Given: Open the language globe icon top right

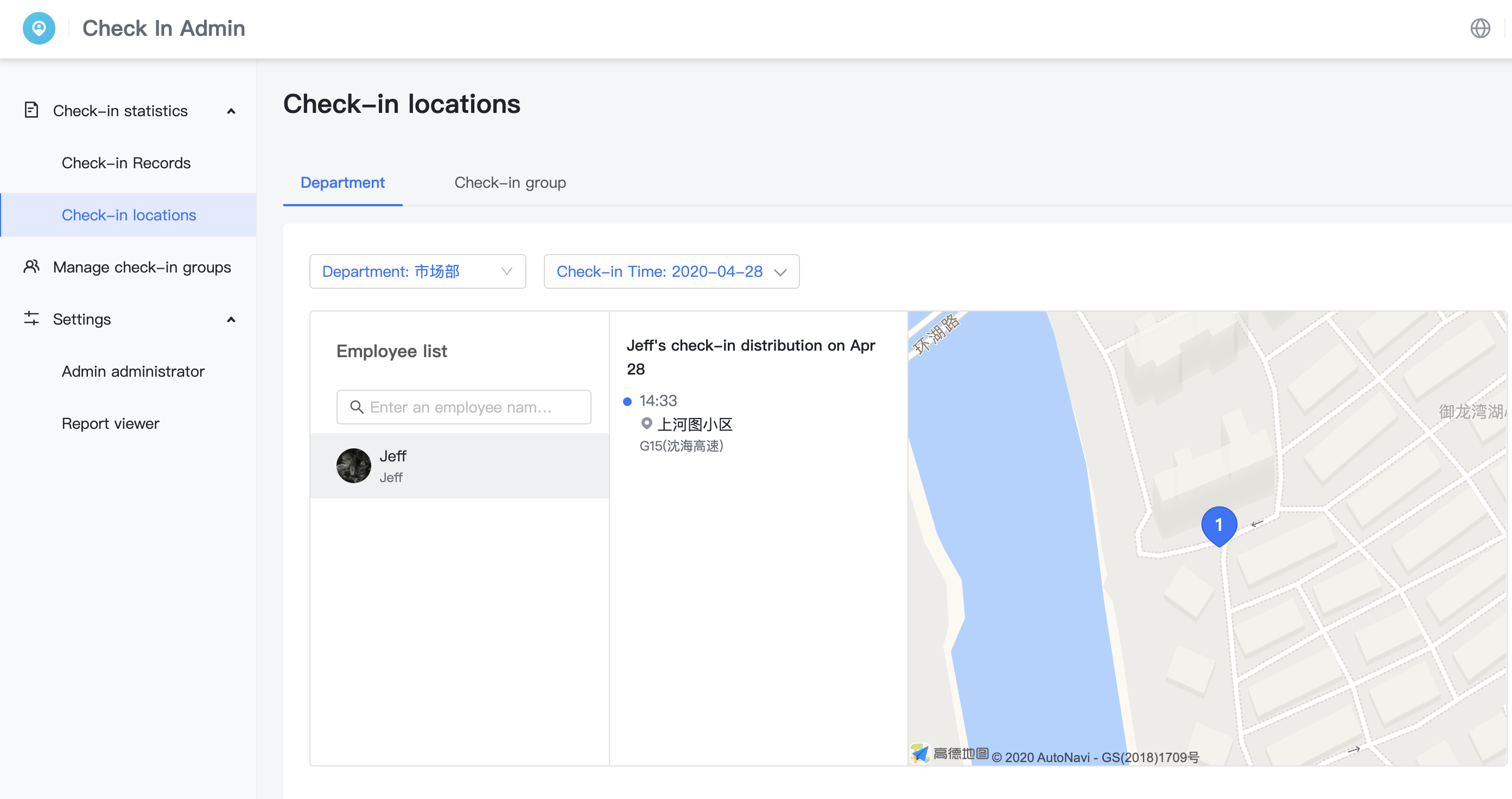Looking at the screenshot, I should pyautogui.click(x=1481, y=28).
